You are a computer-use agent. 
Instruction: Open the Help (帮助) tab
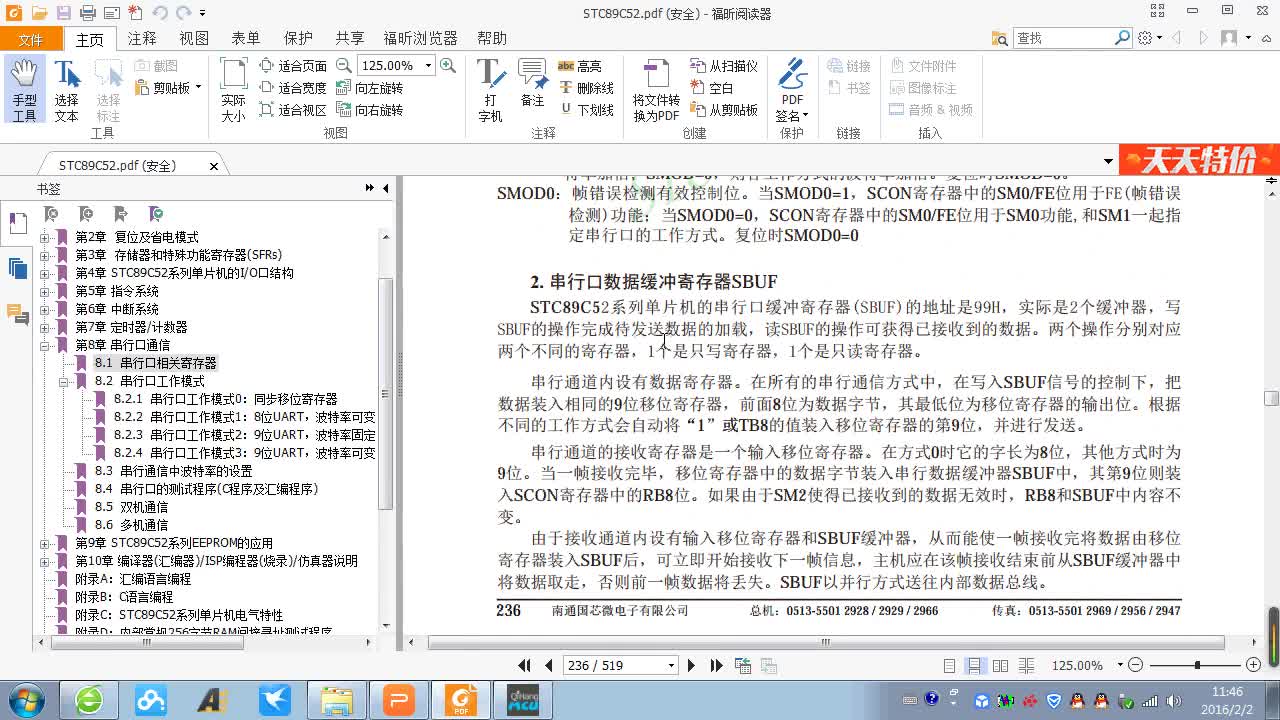tap(492, 38)
